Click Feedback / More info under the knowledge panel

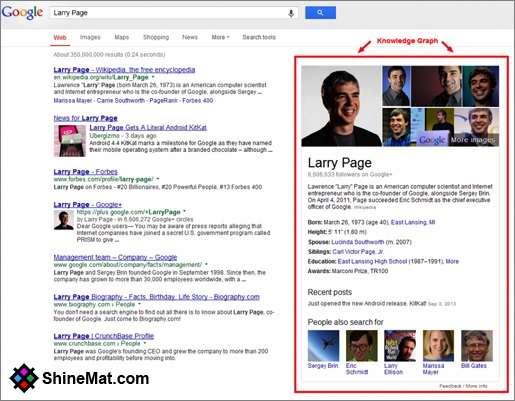point(463,386)
